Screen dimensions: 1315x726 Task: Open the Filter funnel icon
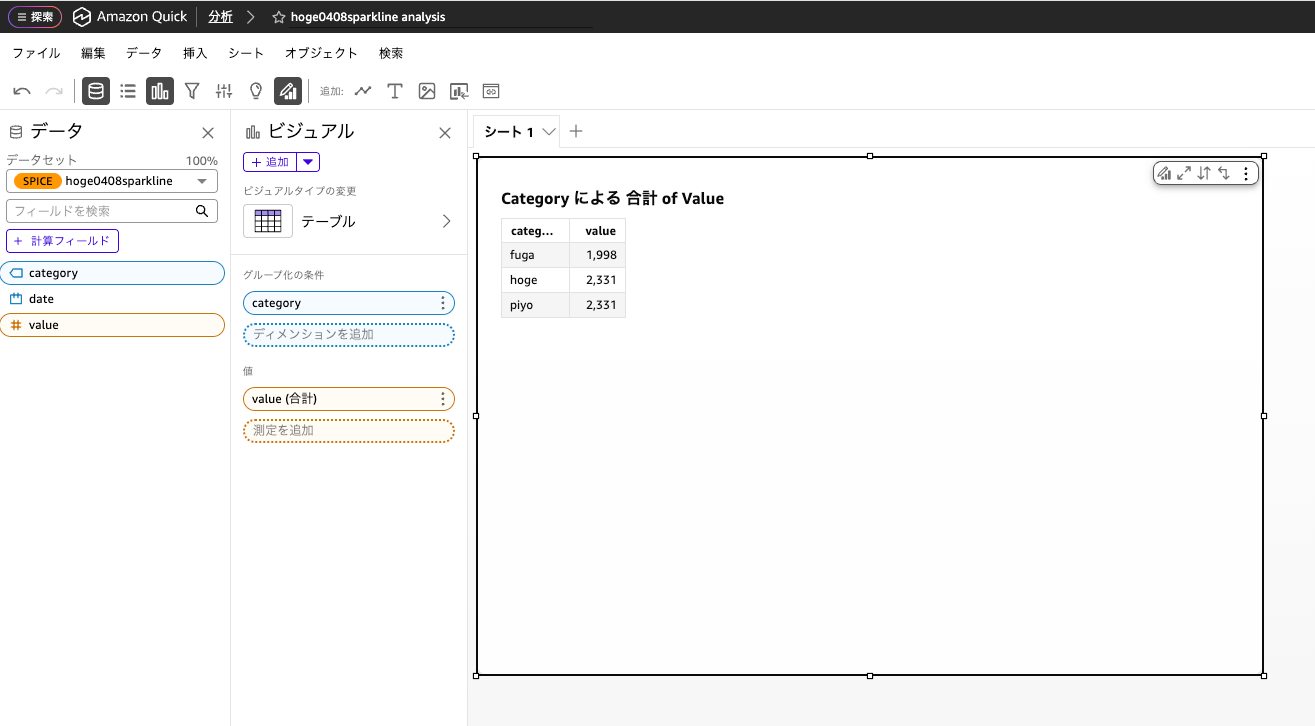click(x=192, y=91)
